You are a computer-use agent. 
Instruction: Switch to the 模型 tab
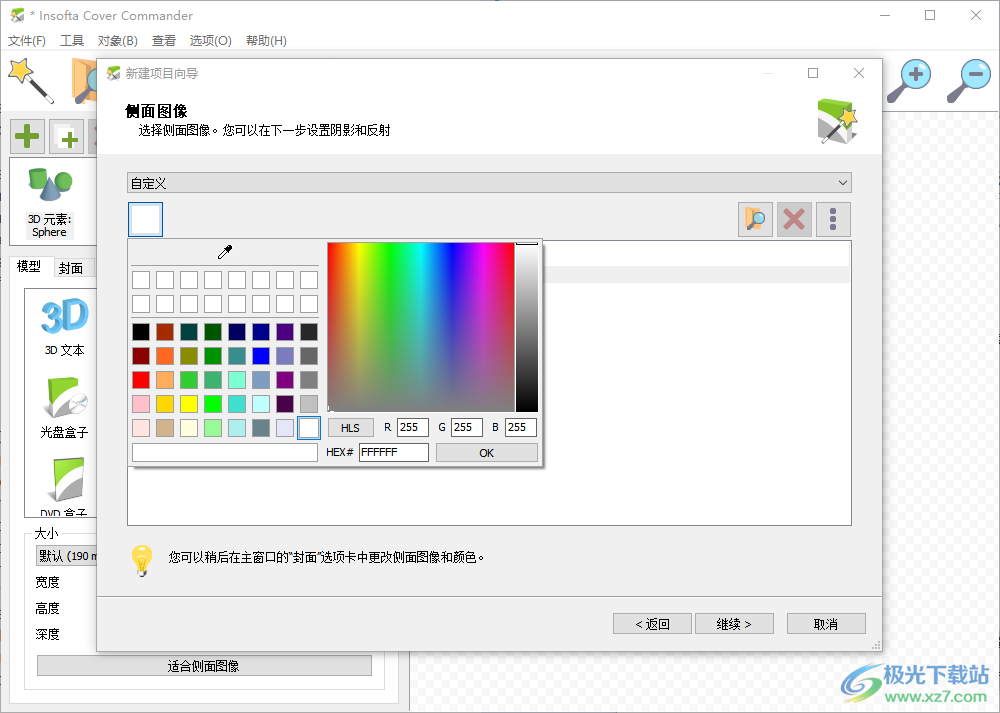point(29,266)
